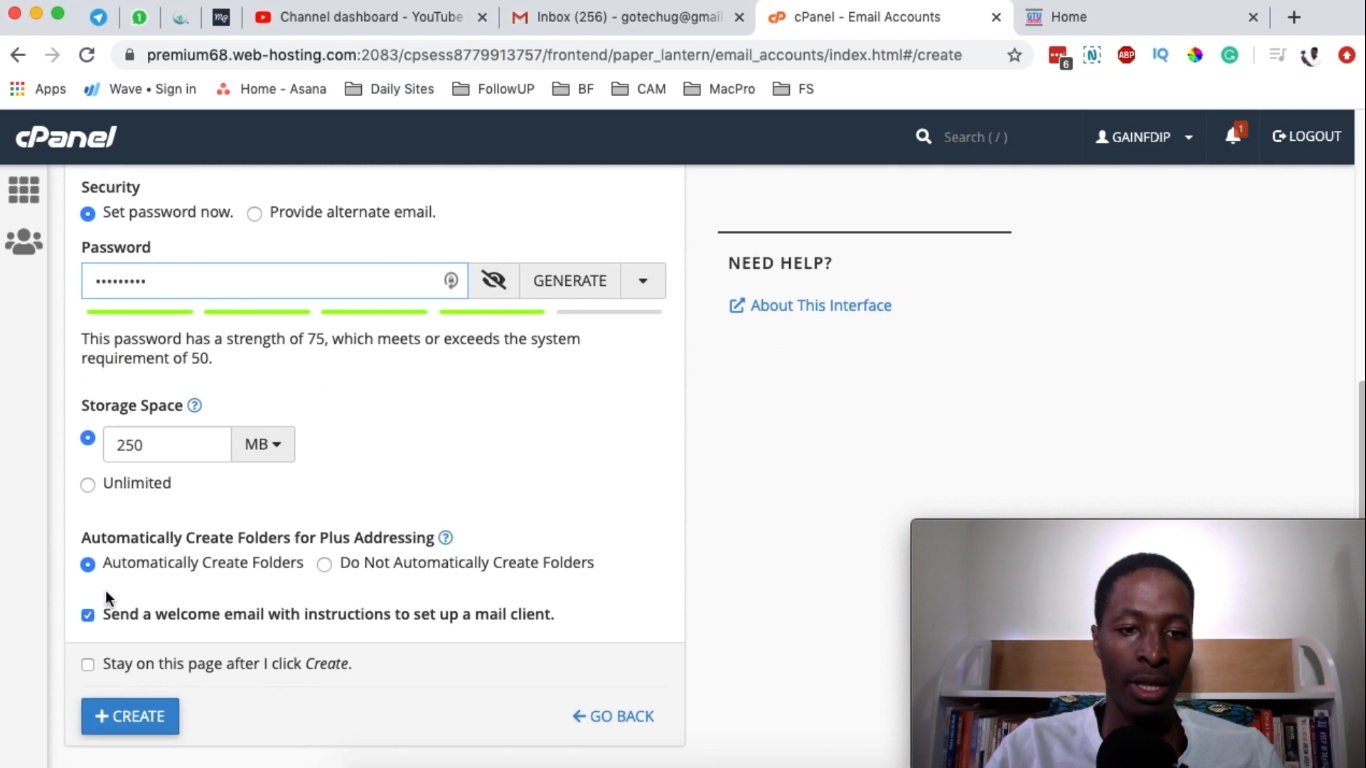The height and width of the screenshot is (768, 1366).
Task: Open the 'Wave • Sign in' bookmark
Action: (140, 89)
